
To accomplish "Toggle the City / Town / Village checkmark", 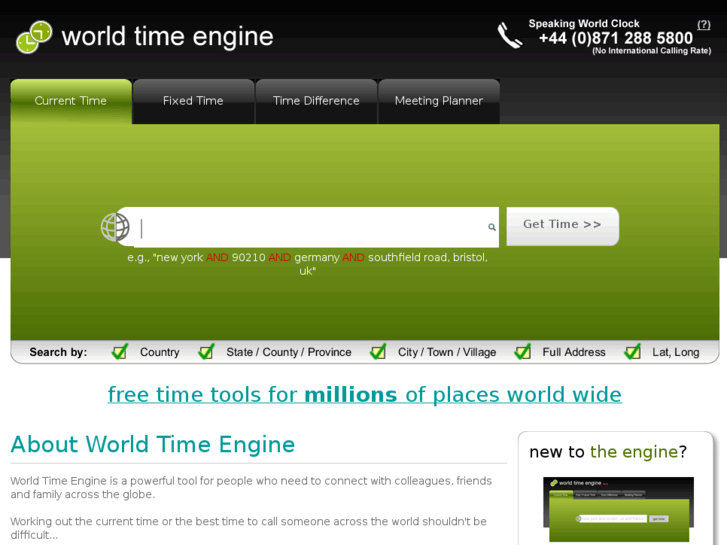I will 378,352.
